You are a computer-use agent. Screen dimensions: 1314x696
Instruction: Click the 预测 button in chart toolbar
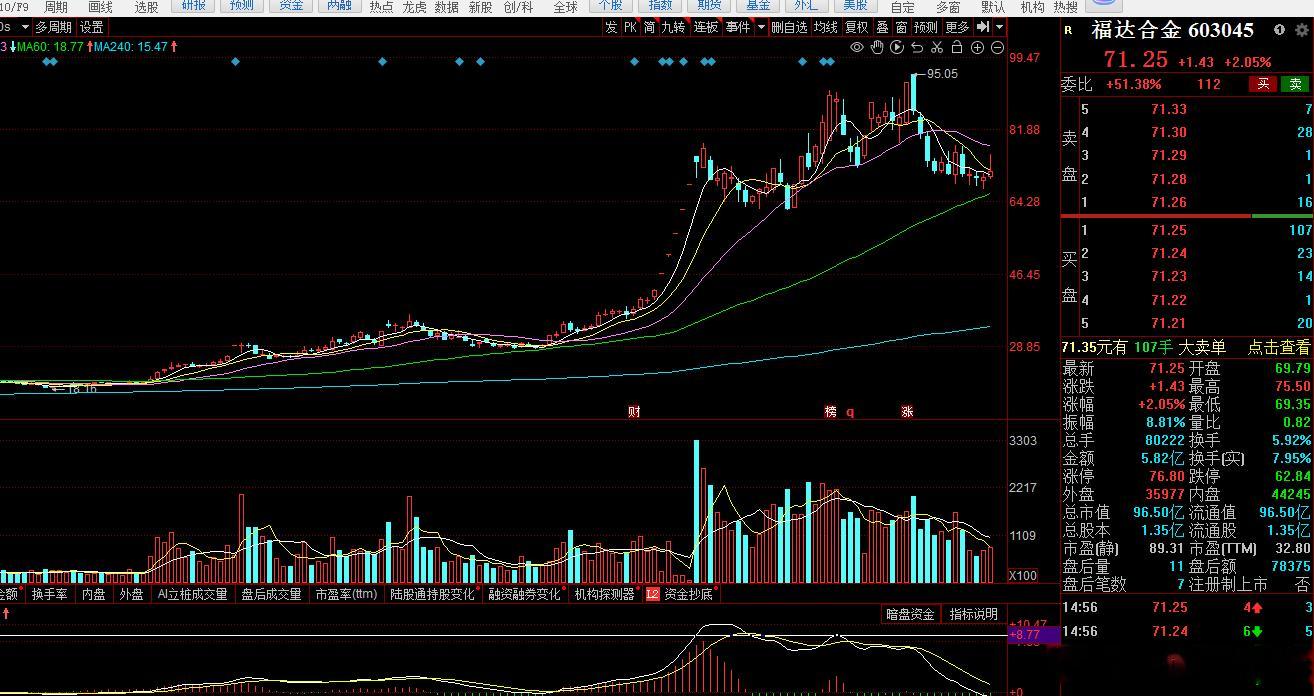(926, 27)
